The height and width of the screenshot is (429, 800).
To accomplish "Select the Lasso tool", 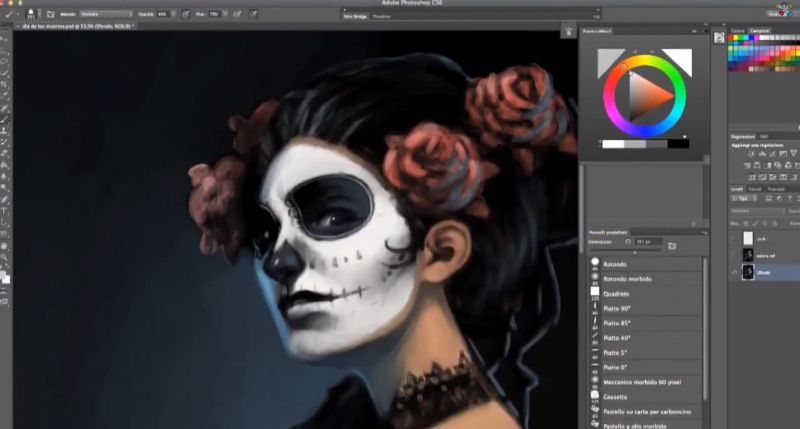I will click(x=4, y=62).
